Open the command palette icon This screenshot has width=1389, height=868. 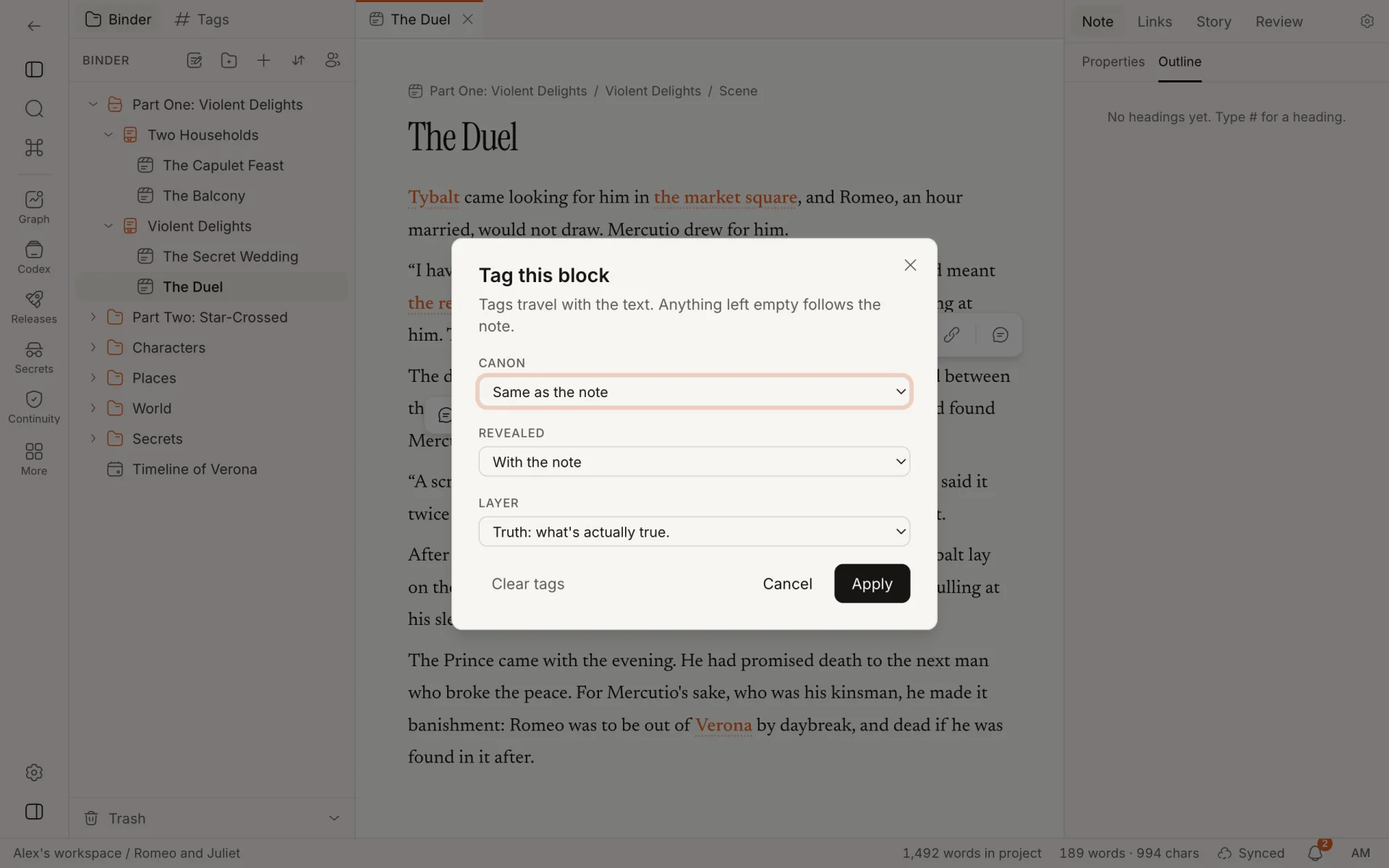(x=34, y=148)
